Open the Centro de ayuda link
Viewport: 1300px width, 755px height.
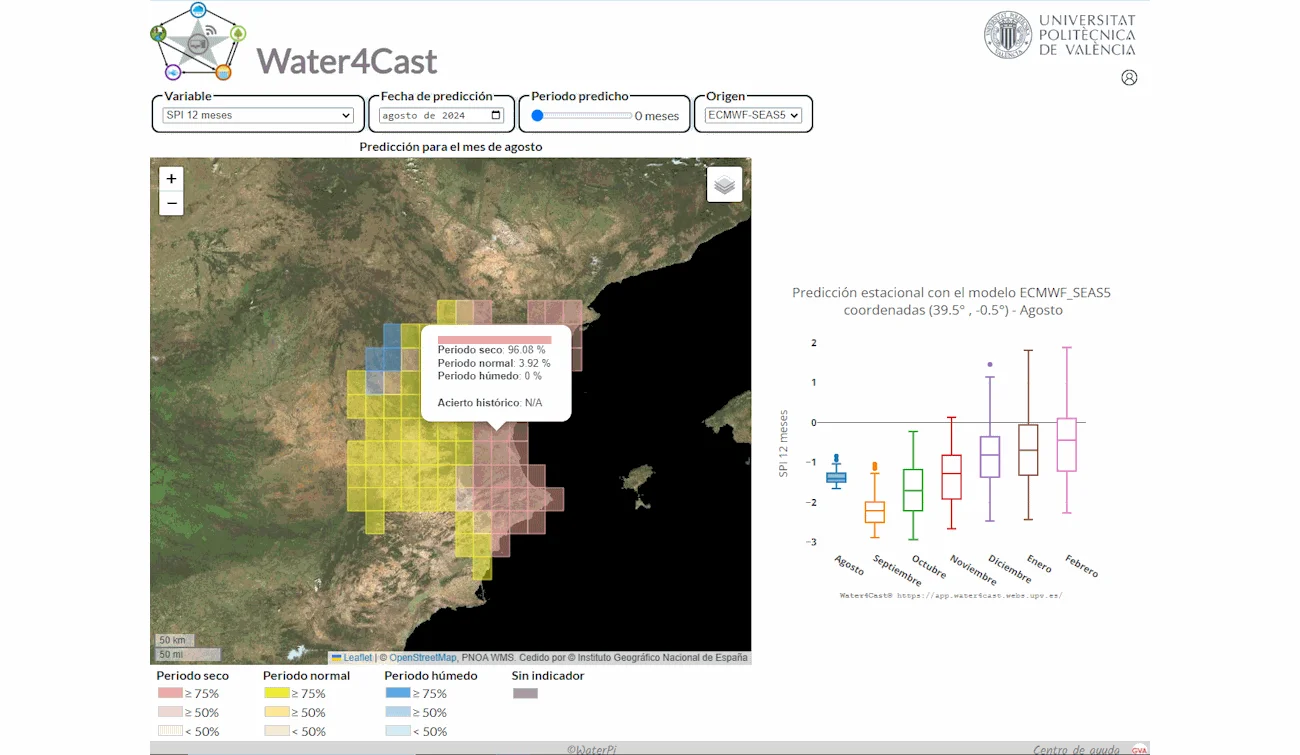point(1079,749)
